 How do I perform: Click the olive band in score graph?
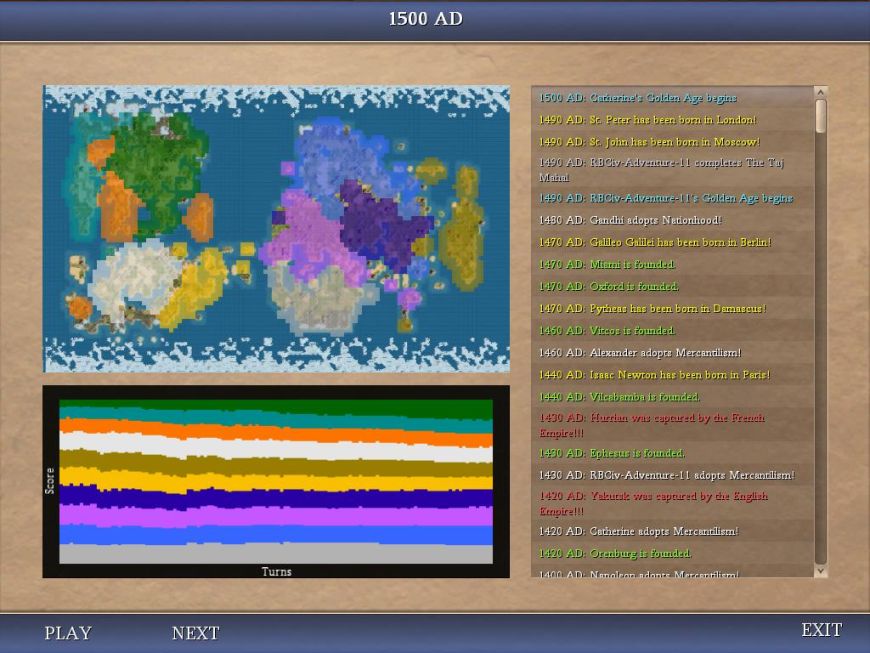276,465
